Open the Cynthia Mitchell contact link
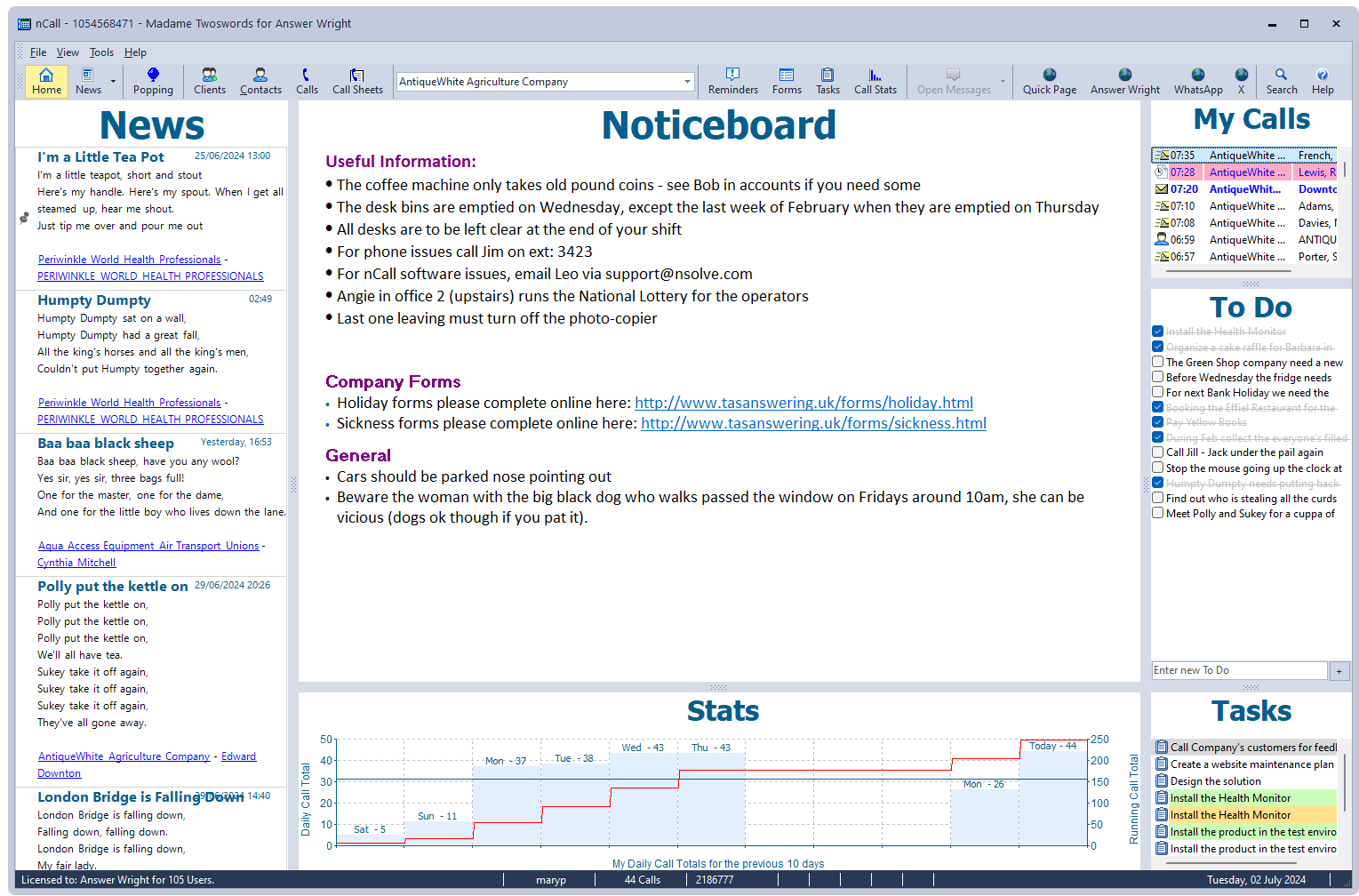Screen dimensions: 1359x896 point(76,563)
